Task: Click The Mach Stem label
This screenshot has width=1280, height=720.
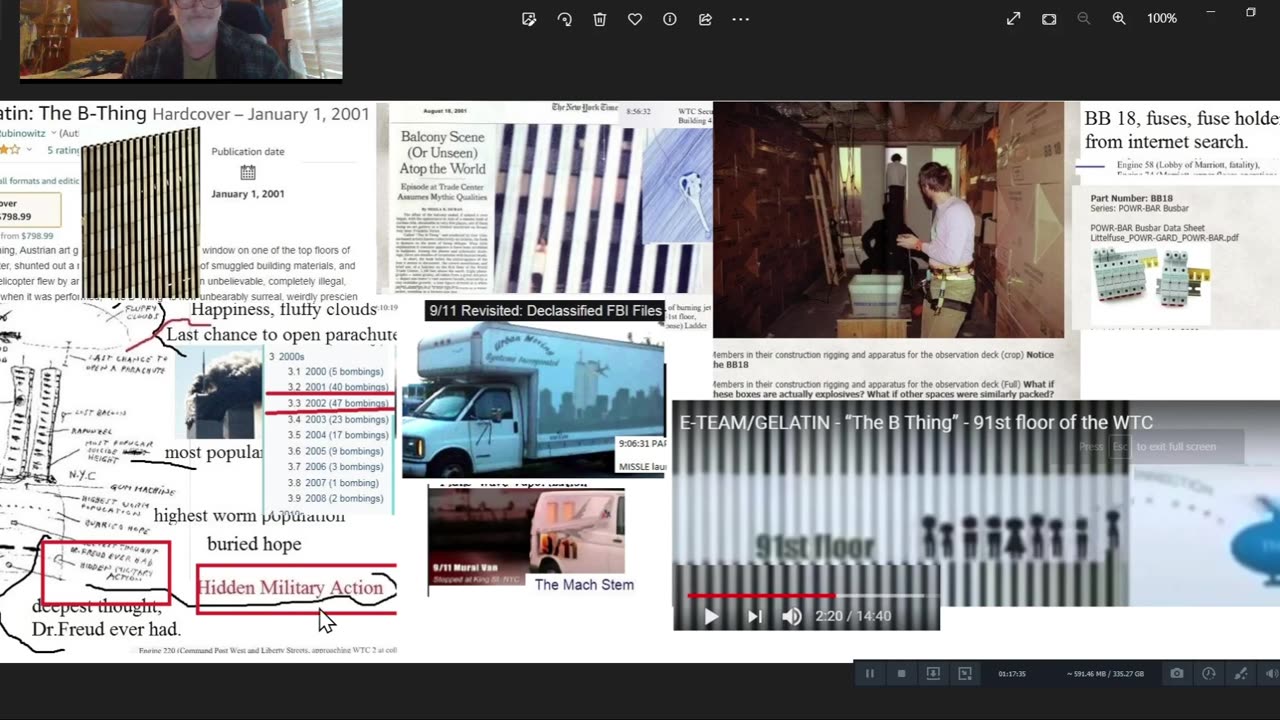Action: 584,585
